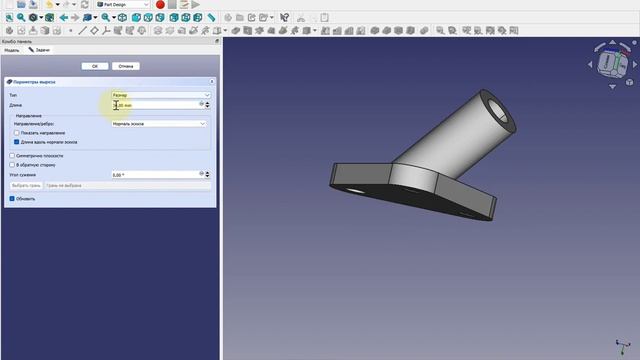
Task: Click the Create datum line icon
Action: click(82, 31)
